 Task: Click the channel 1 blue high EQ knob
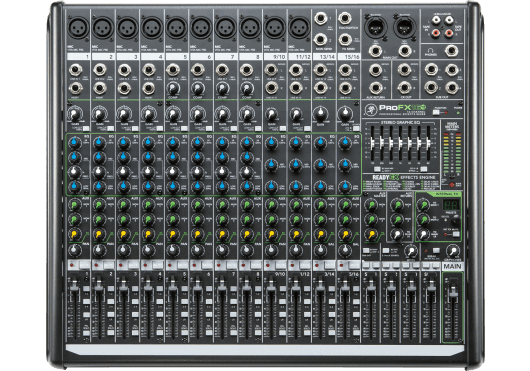pyautogui.click(x=75, y=143)
